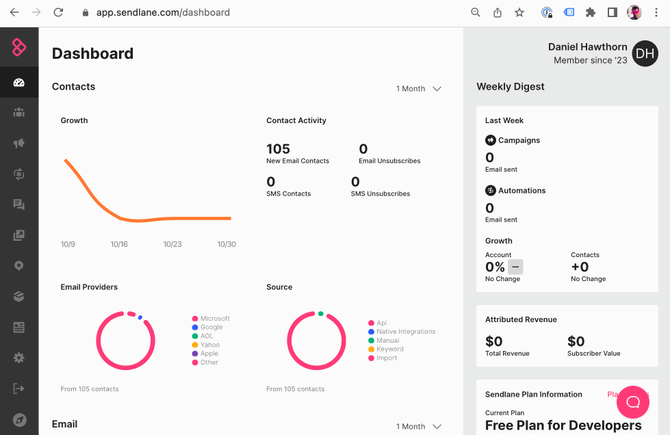Image resolution: width=670 pixels, height=435 pixels.
Task: Open the Email section 1 Month dropdown
Action: [419, 426]
